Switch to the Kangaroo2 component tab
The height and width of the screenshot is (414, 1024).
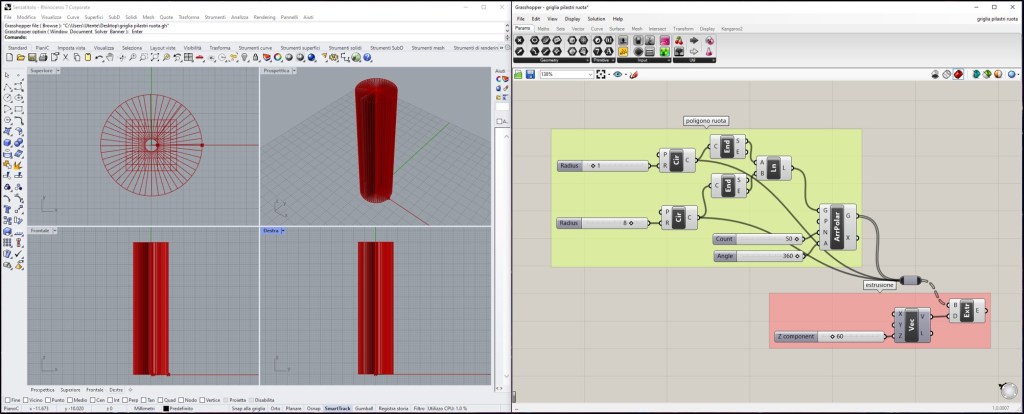(x=733, y=29)
